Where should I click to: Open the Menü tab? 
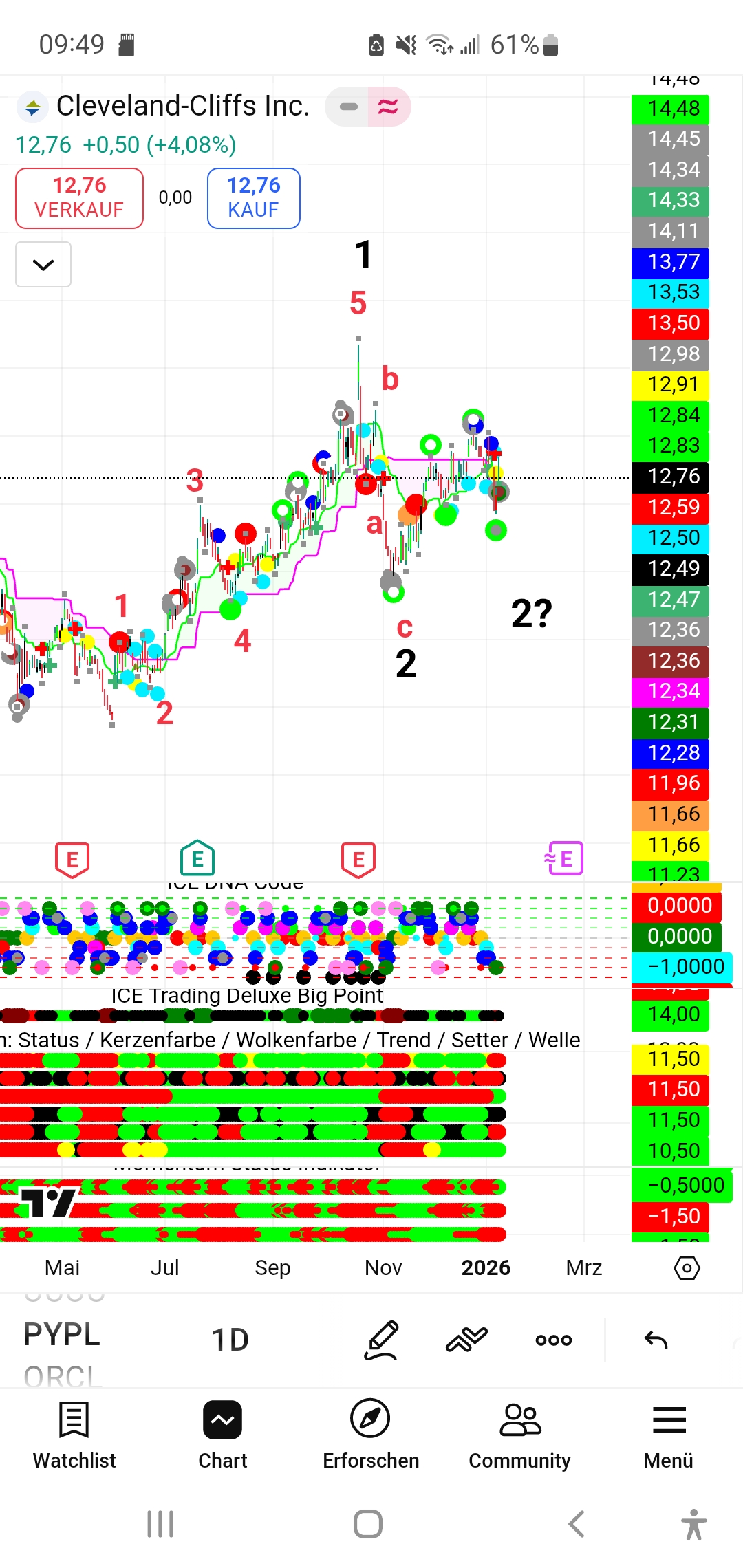(668, 1435)
